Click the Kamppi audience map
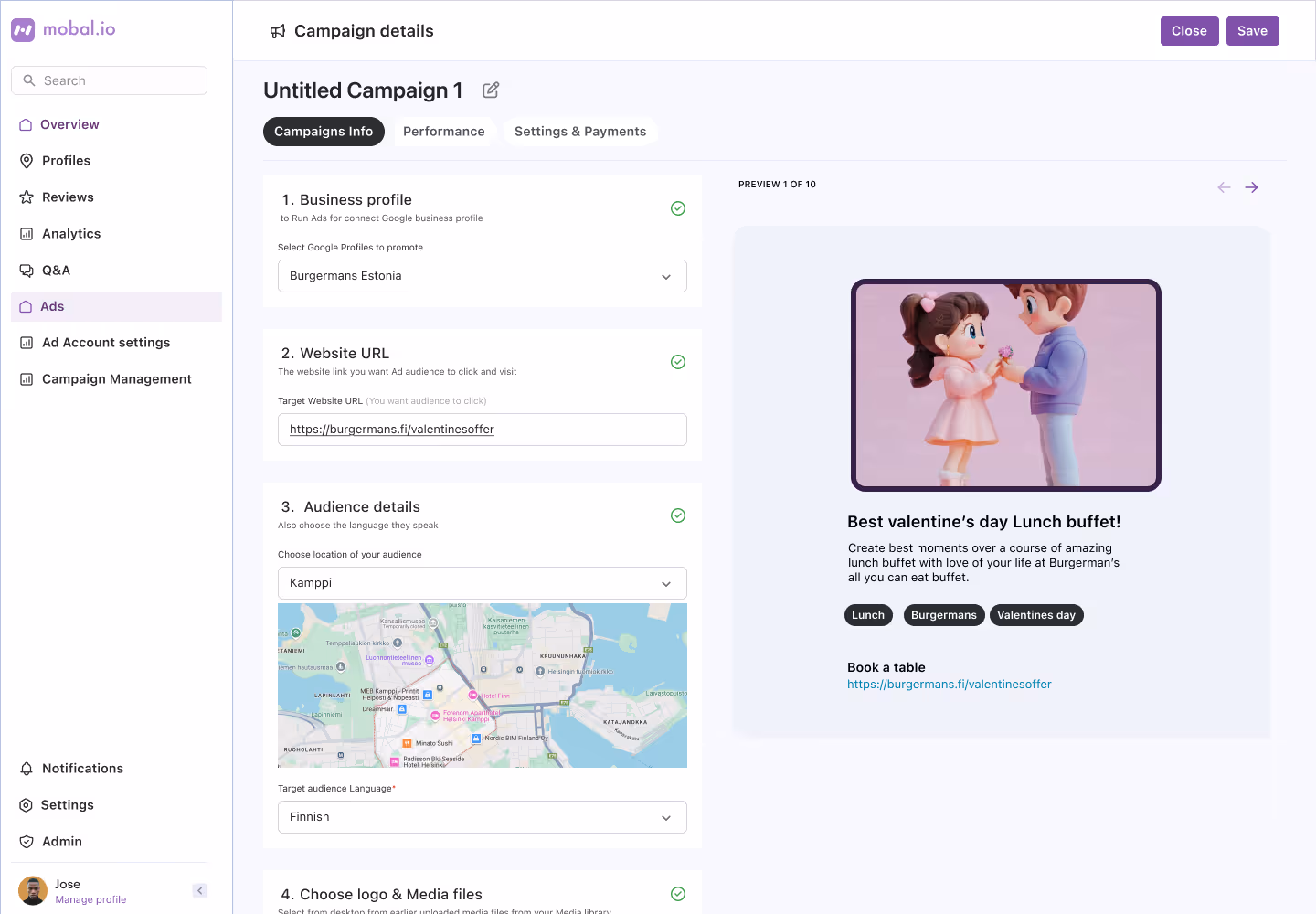The image size is (1316, 914). coord(483,685)
